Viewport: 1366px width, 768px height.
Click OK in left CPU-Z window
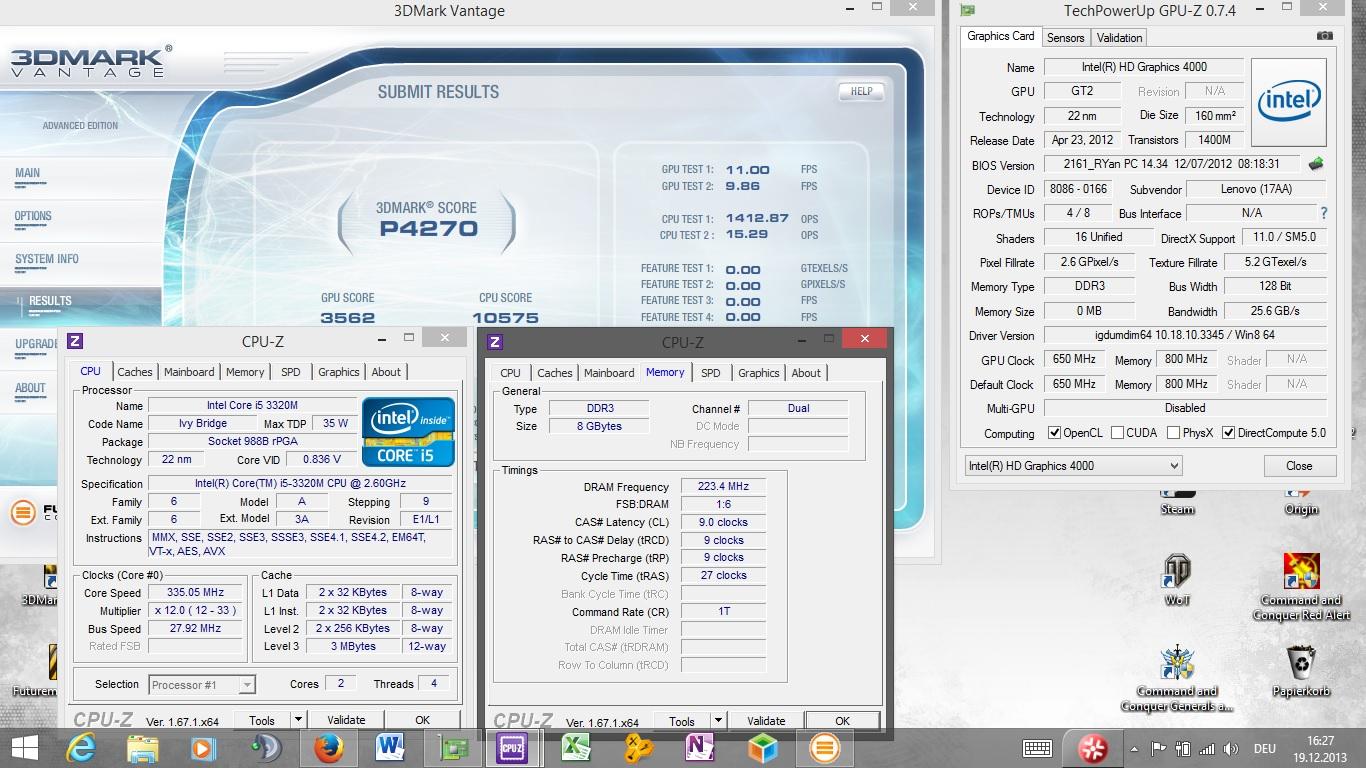click(x=422, y=720)
